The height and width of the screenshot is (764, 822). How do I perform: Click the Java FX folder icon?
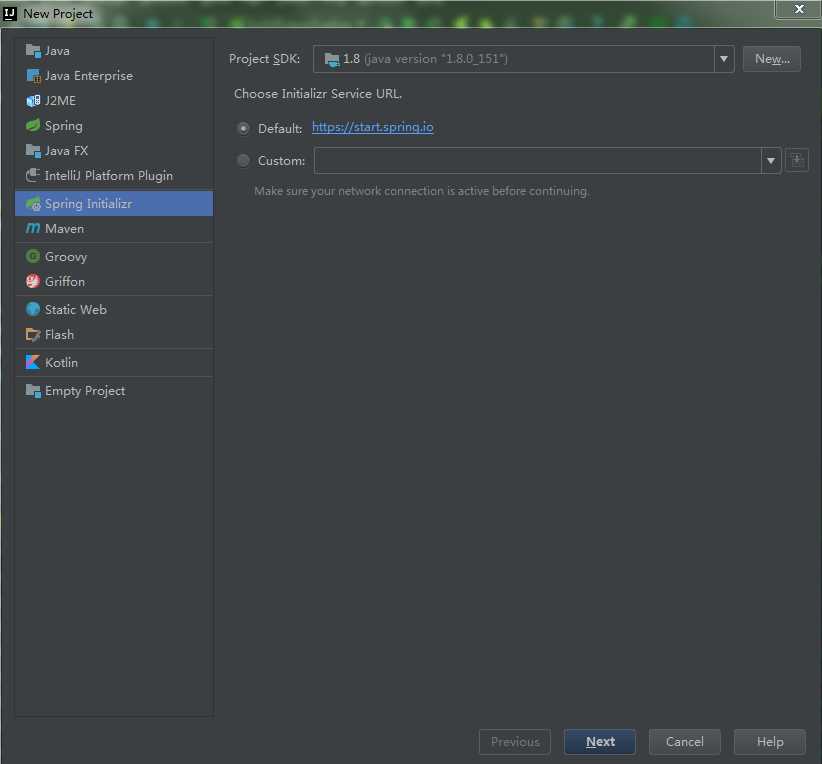33,151
